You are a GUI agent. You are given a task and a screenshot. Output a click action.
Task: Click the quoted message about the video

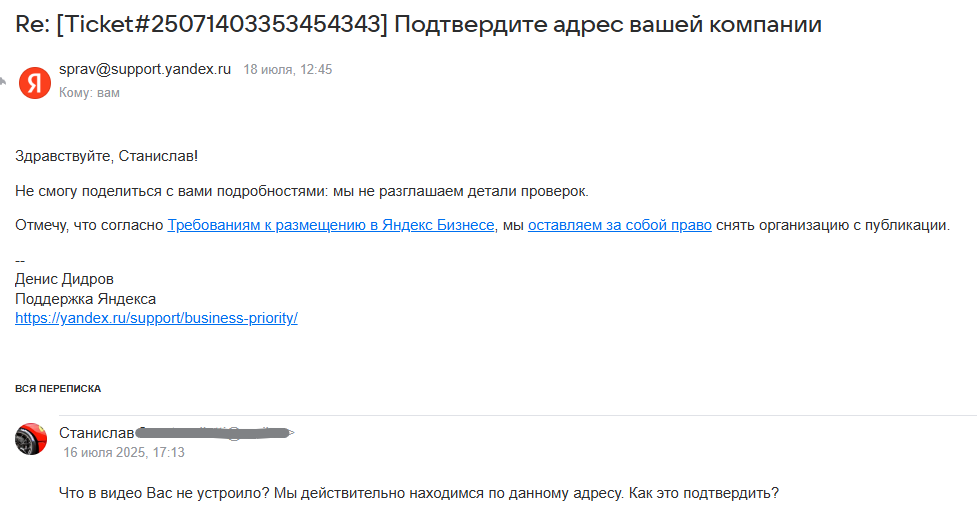[420, 493]
